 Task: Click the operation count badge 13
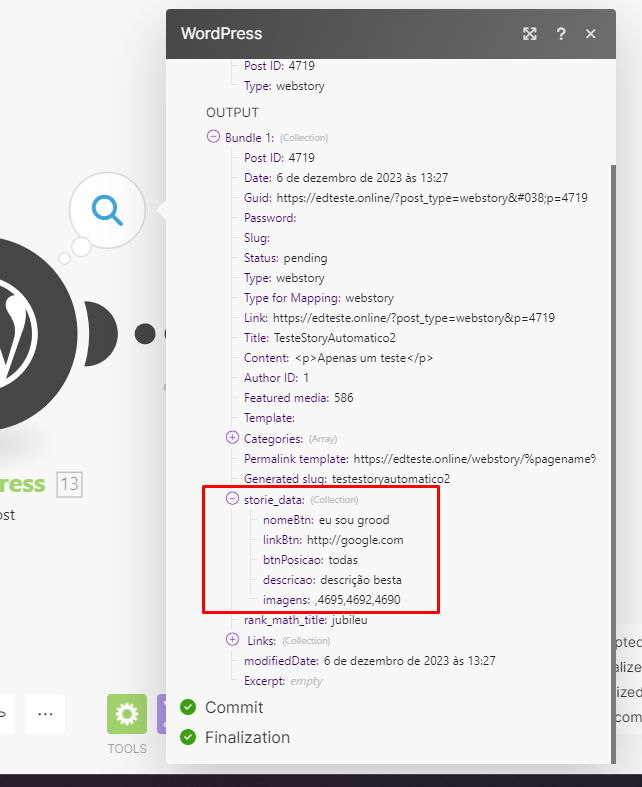(69, 484)
